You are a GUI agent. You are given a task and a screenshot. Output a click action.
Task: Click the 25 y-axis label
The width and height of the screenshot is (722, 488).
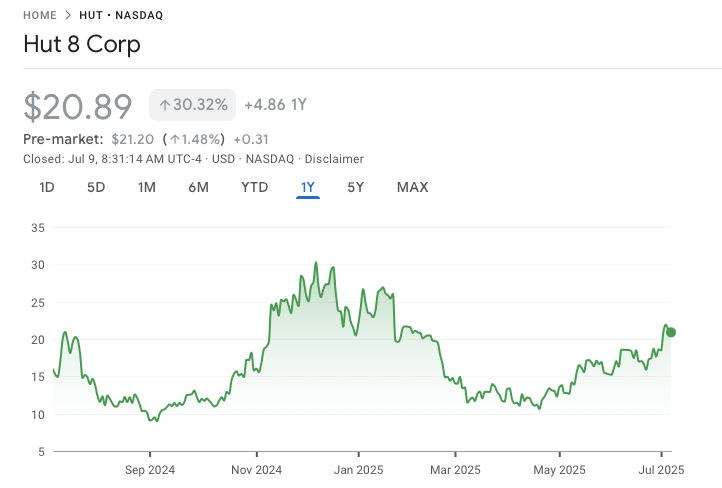(38, 303)
